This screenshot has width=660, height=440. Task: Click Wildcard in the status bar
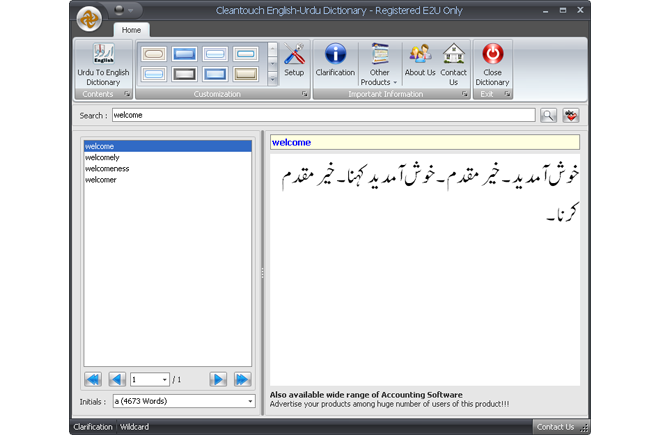click(134, 427)
